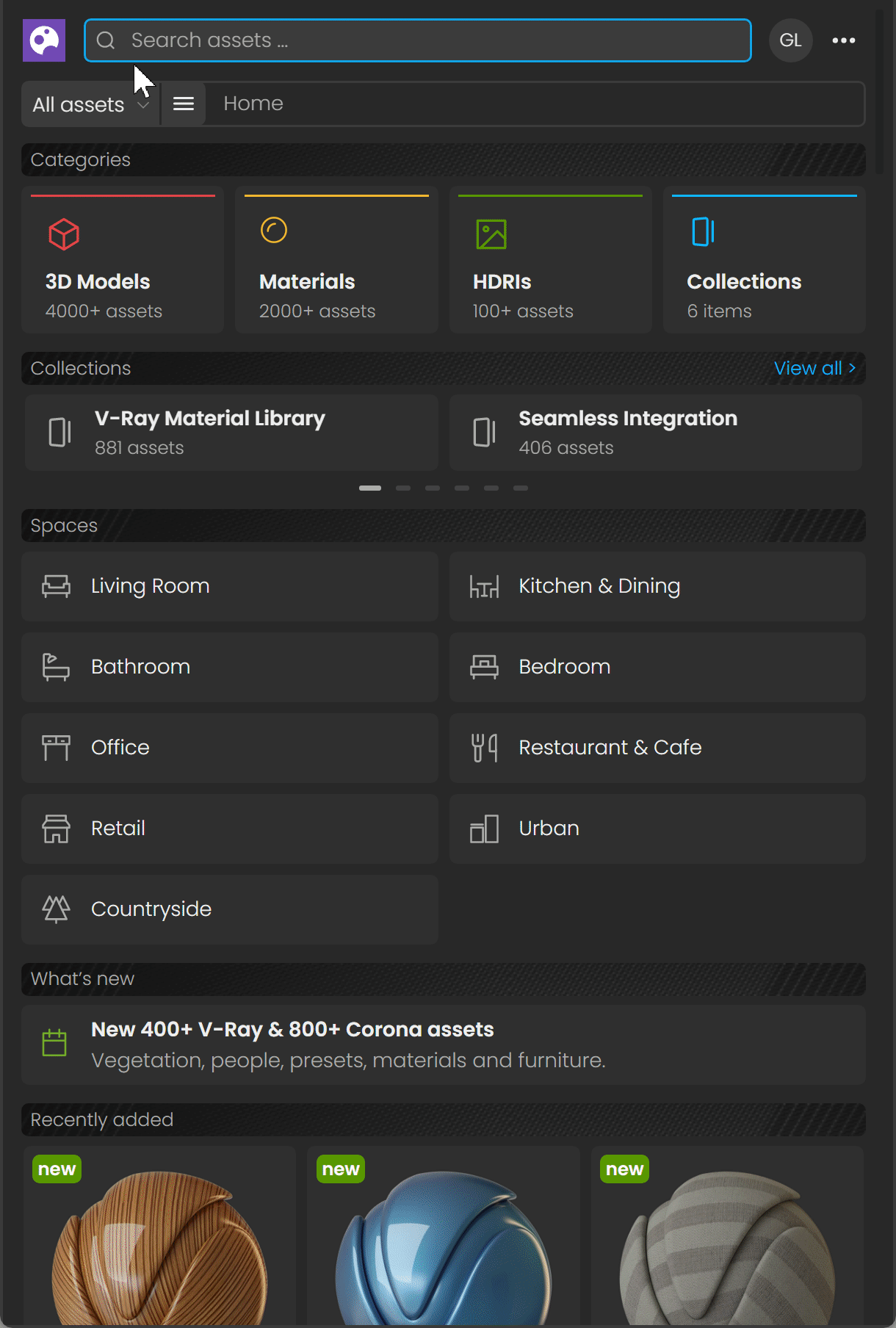Open the Bathroom space

pyautogui.click(x=230, y=667)
